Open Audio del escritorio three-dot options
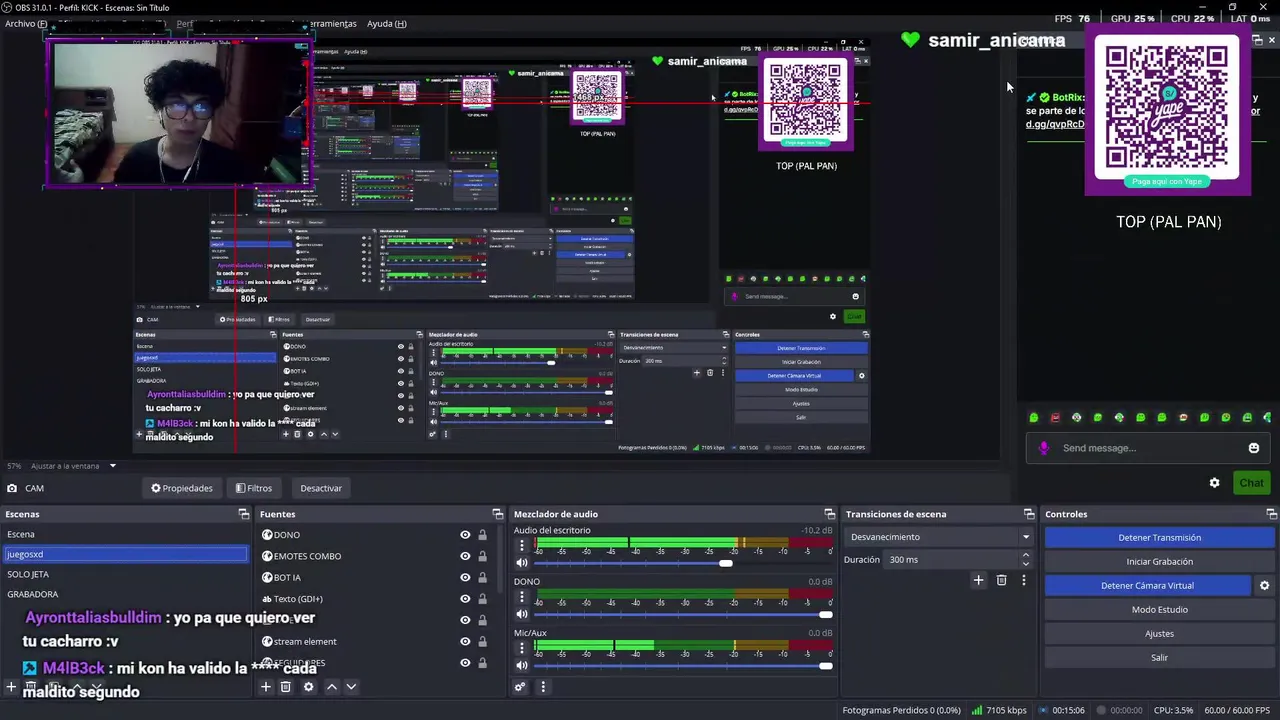Image resolution: width=1280 pixels, height=720 pixels. click(521, 546)
